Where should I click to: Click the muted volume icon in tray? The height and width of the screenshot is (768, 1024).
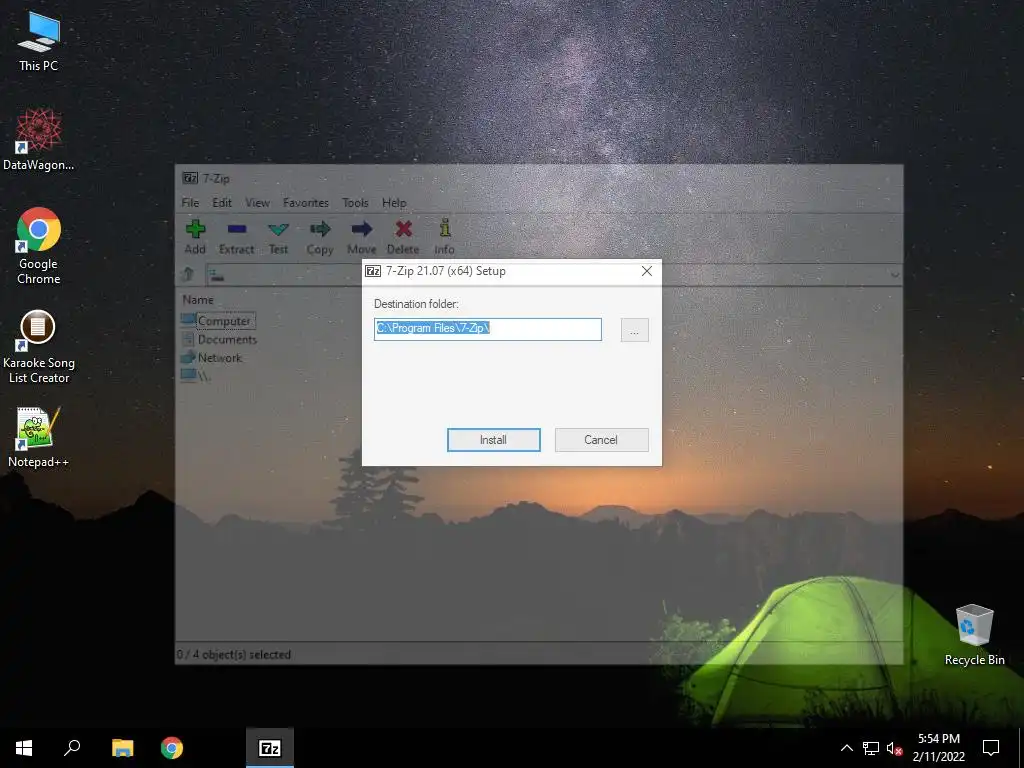(x=894, y=748)
